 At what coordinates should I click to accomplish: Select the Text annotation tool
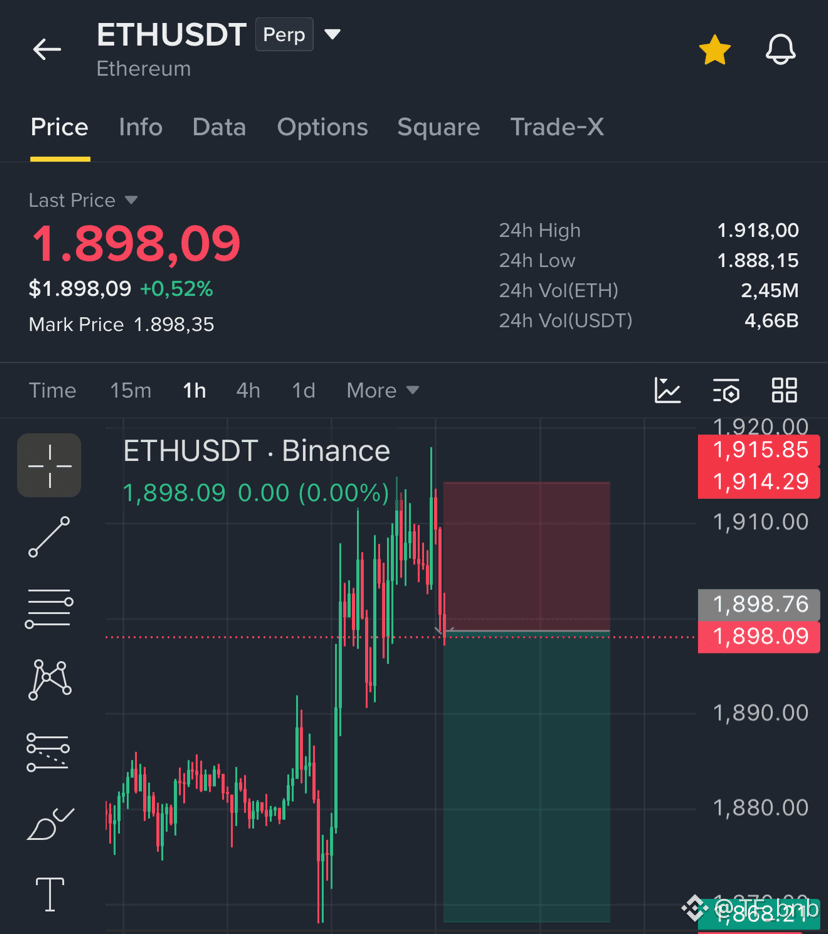point(50,895)
